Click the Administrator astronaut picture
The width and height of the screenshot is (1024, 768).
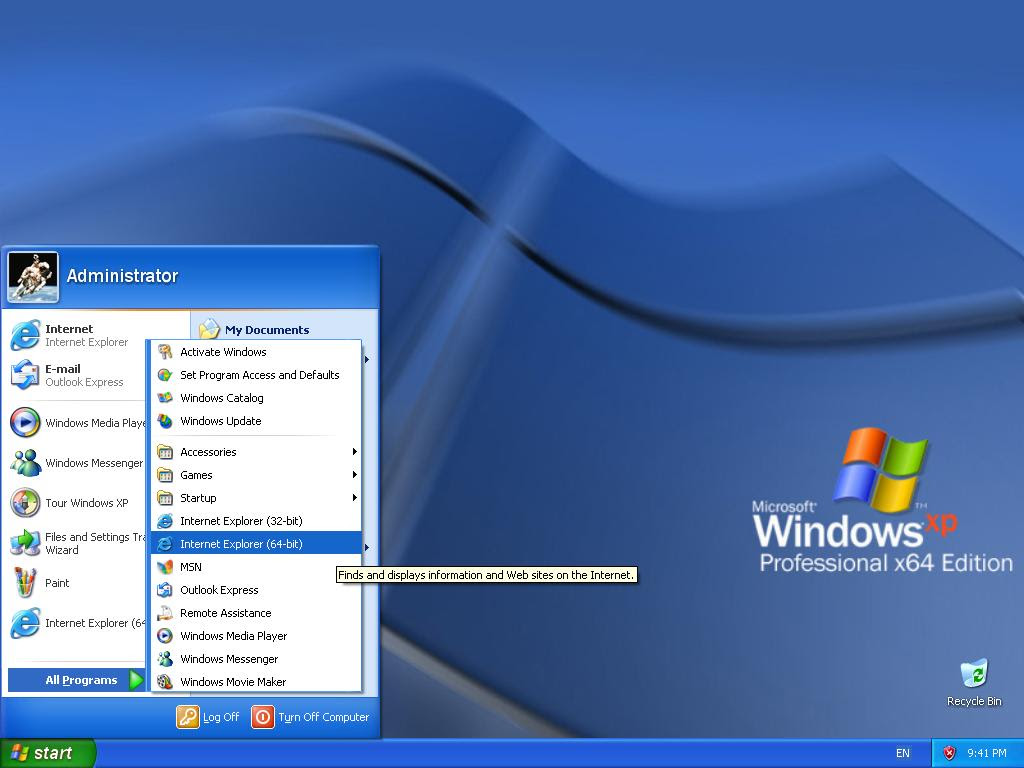tap(33, 277)
